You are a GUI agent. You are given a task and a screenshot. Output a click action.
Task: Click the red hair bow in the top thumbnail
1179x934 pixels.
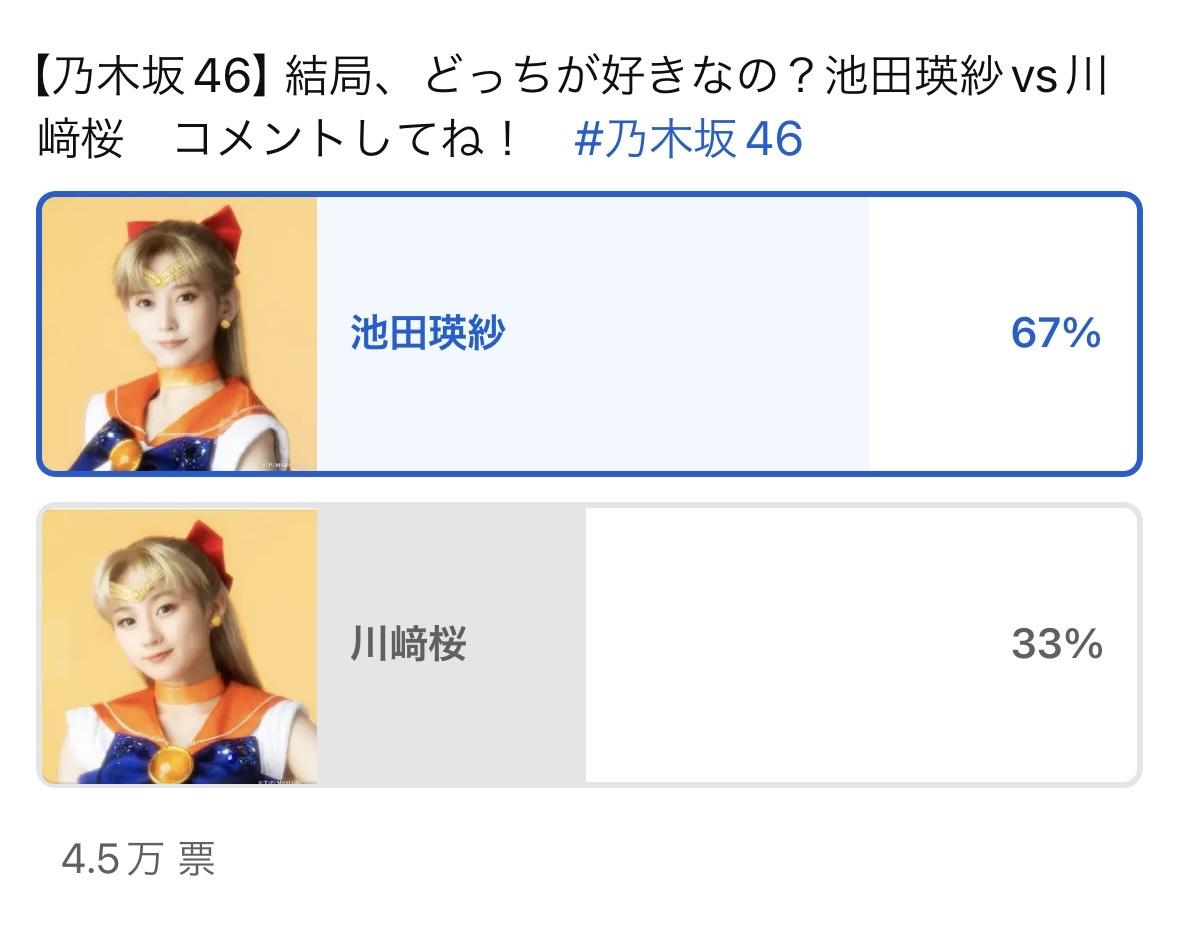click(x=186, y=229)
